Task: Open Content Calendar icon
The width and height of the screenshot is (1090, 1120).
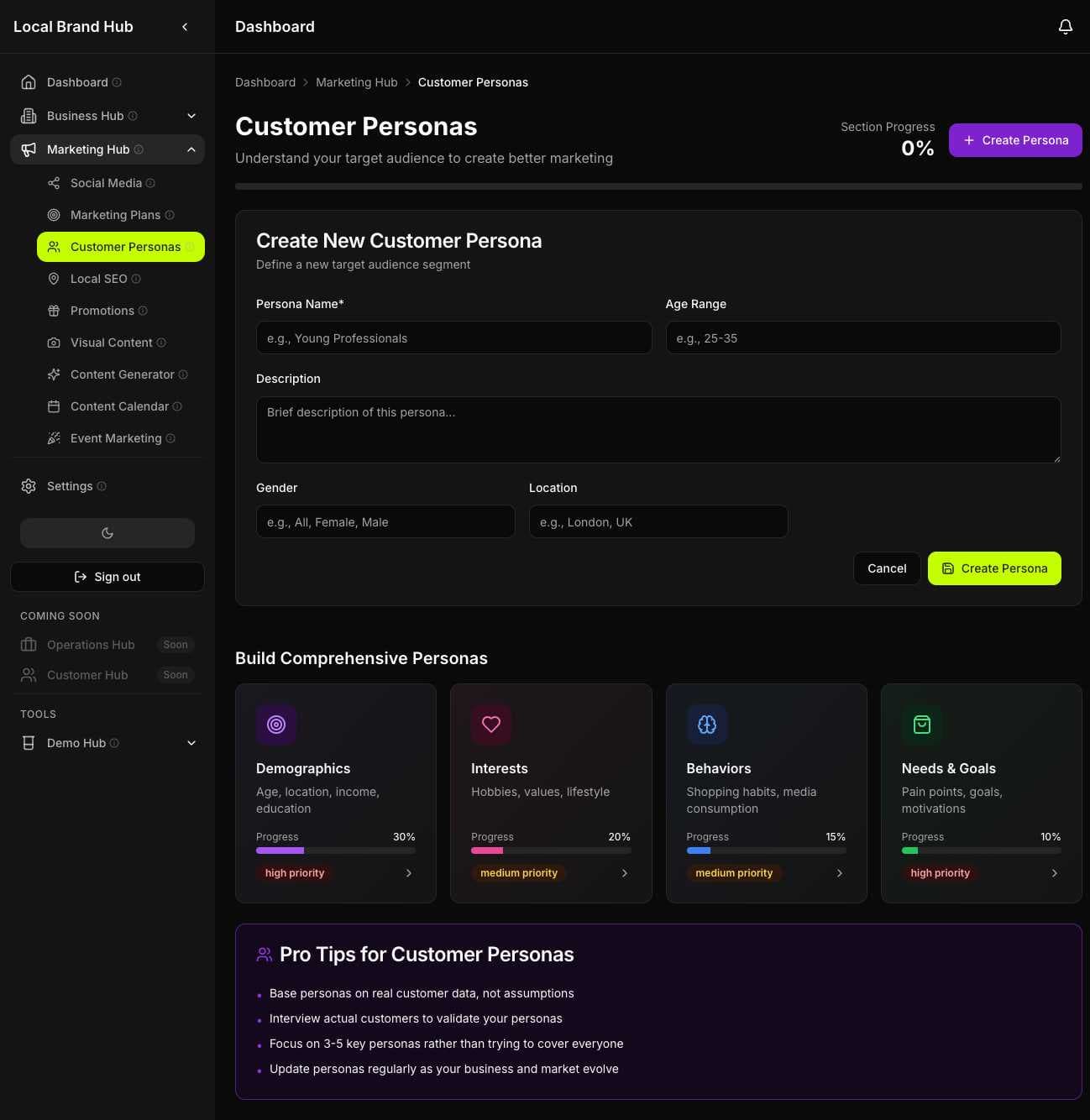Action: point(54,406)
